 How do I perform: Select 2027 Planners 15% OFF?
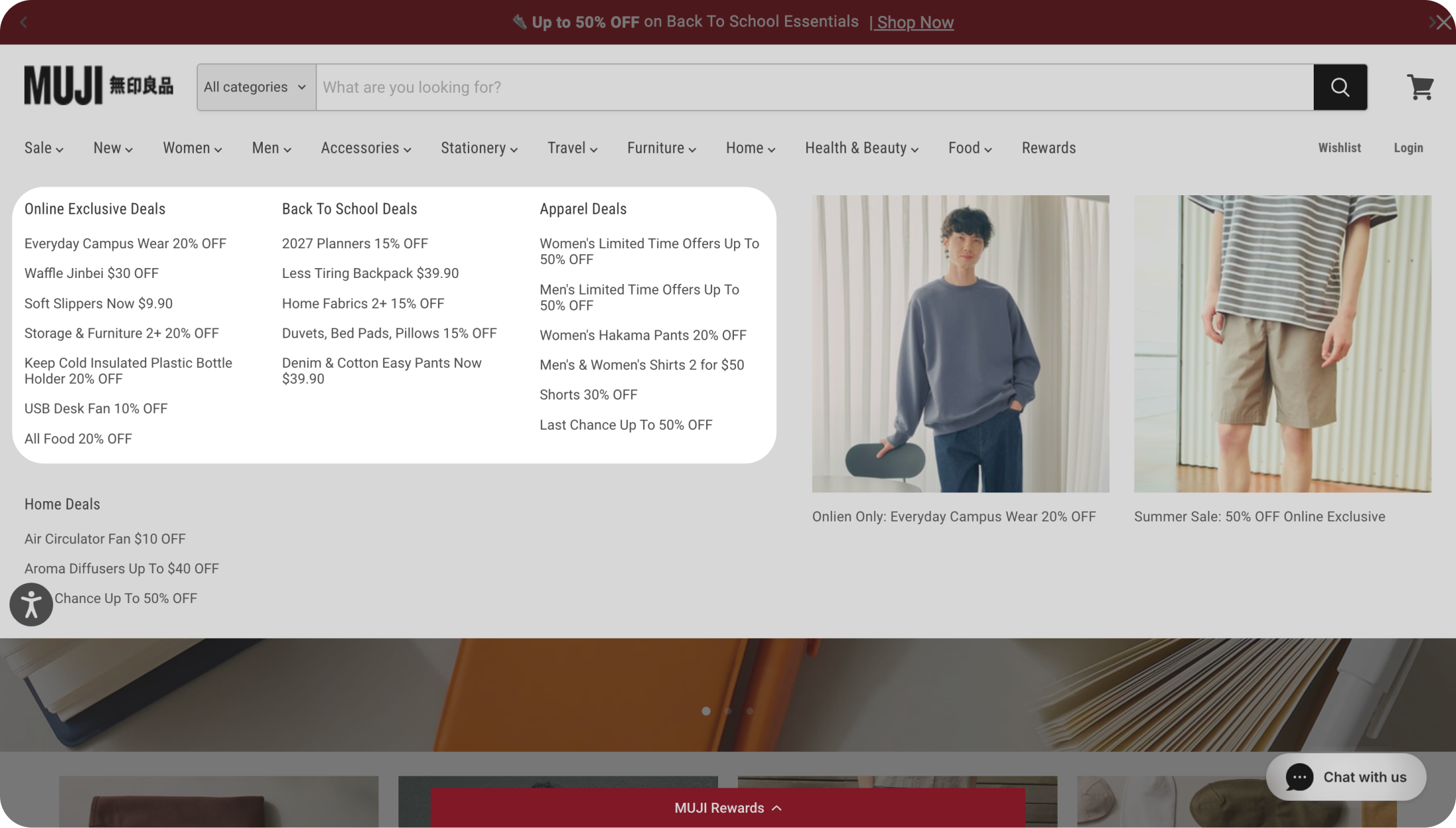coord(355,244)
